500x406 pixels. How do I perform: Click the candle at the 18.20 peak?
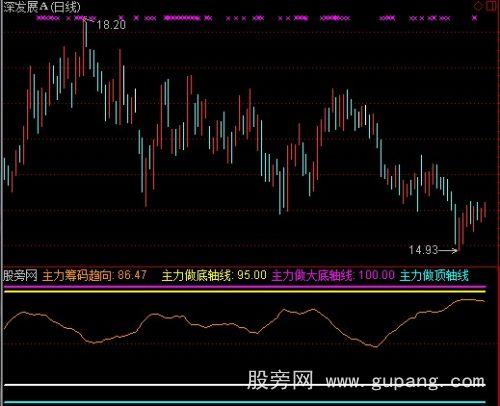(84, 43)
